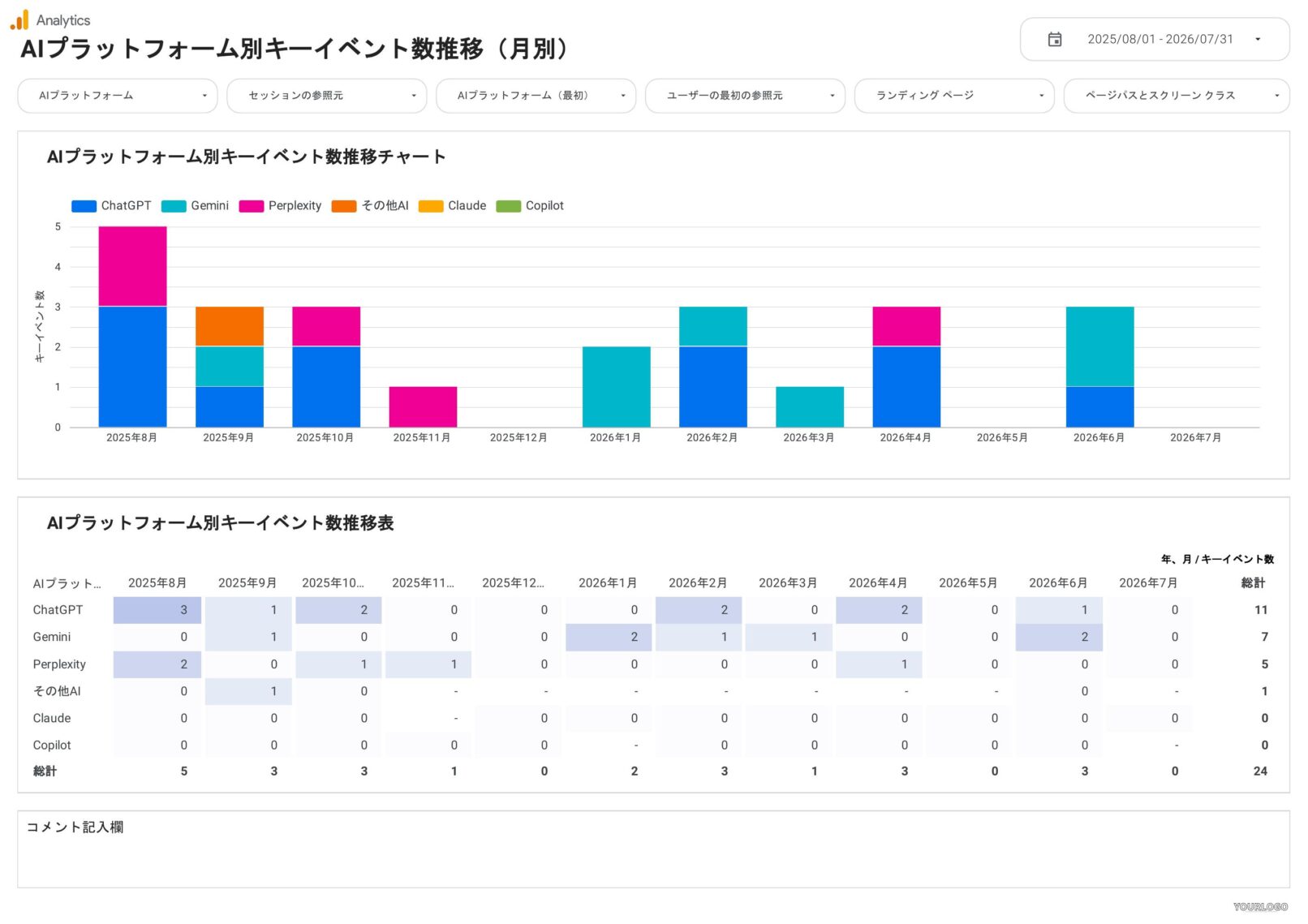Open the date range dropdown arrow

(x=1257, y=39)
